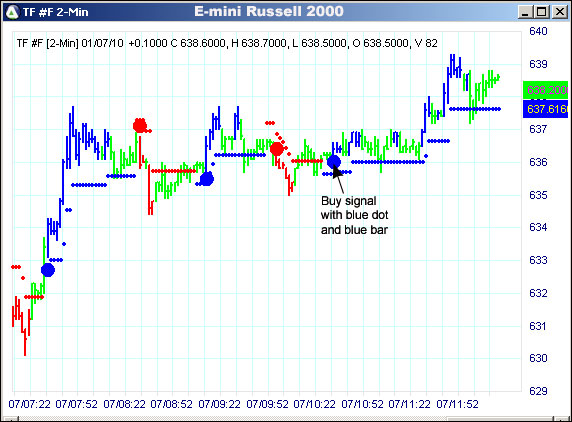Click the 637 price axis label
Image resolution: width=572 pixels, height=422 pixels.
coord(538,129)
